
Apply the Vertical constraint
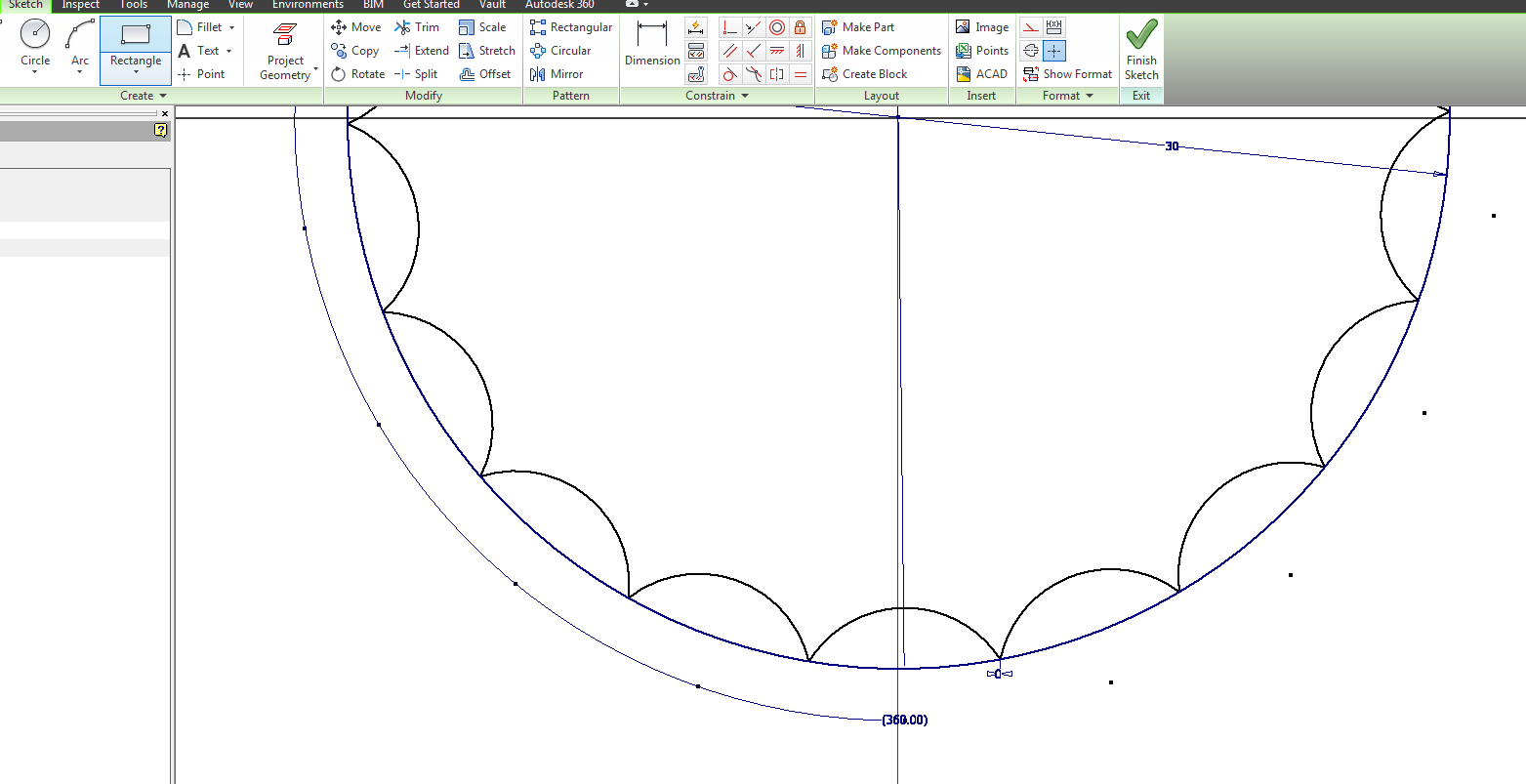point(801,51)
